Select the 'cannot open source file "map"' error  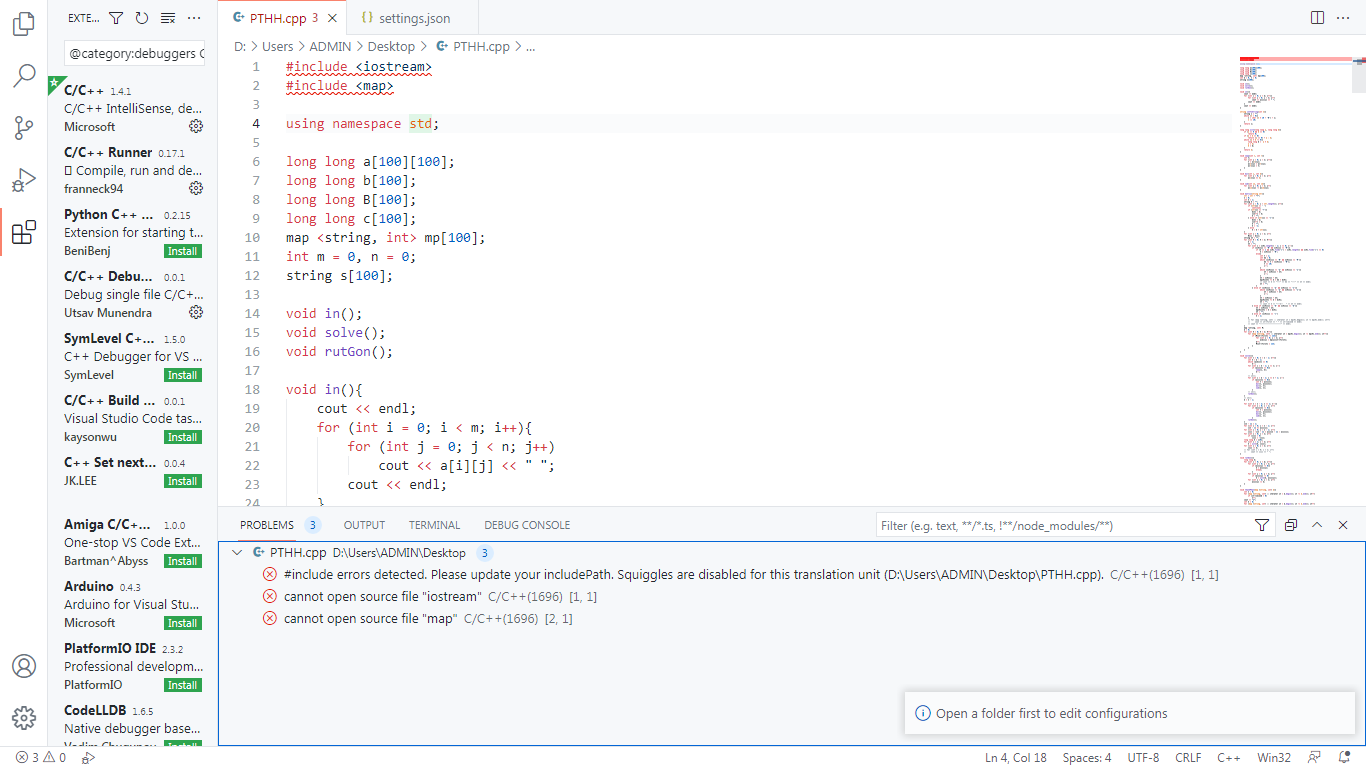pos(791,618)
